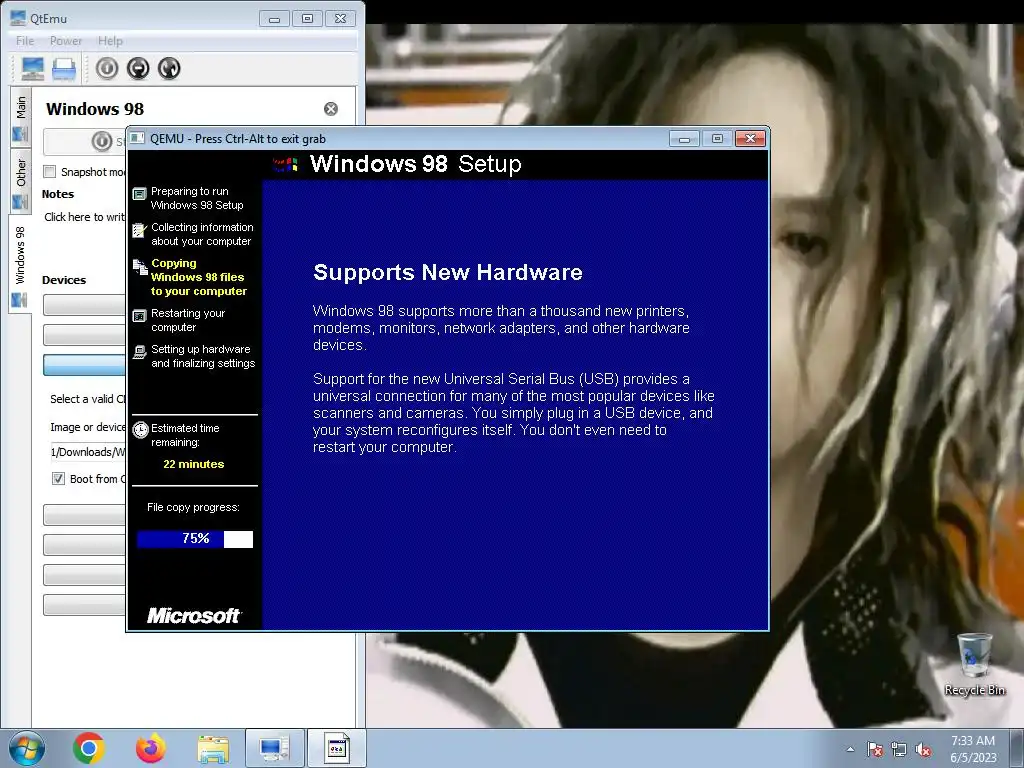Screen dimensions: 1024x768
Task: Close the QEMU window with red X
Action: (x=750, y=138)
